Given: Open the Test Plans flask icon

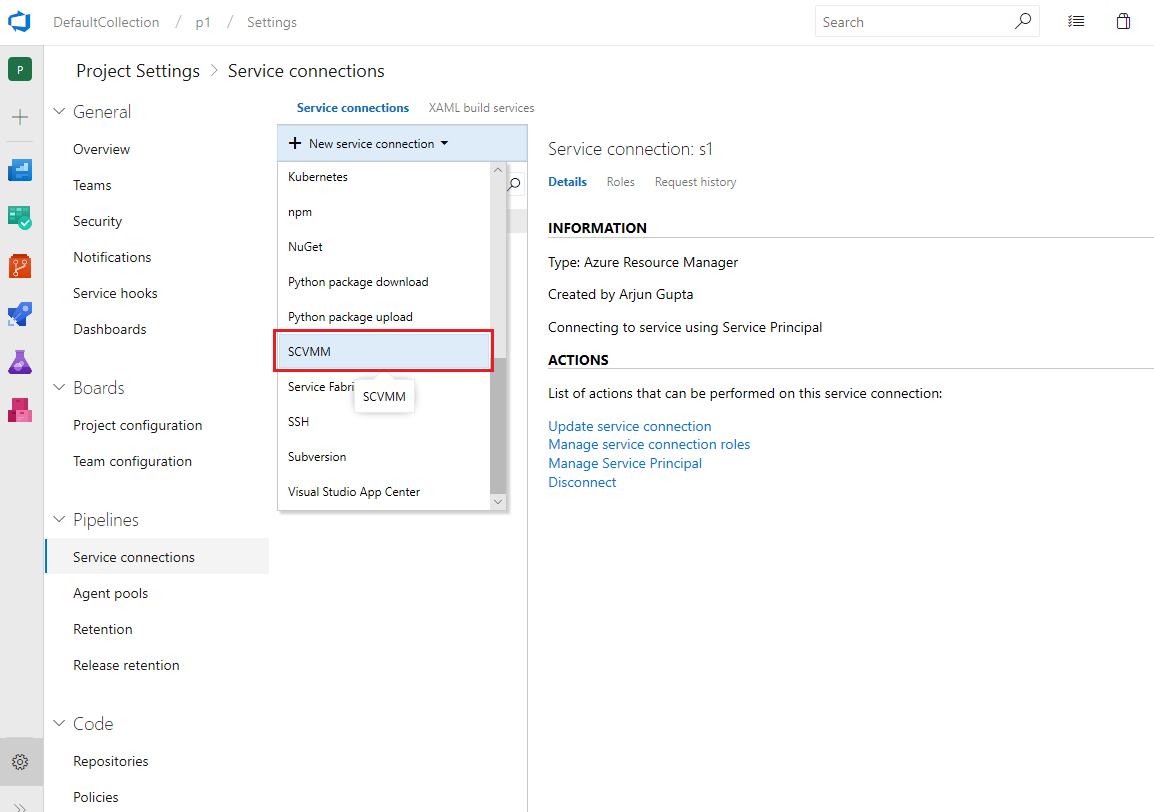Looking at the screenshot, I should click(20, 362).
